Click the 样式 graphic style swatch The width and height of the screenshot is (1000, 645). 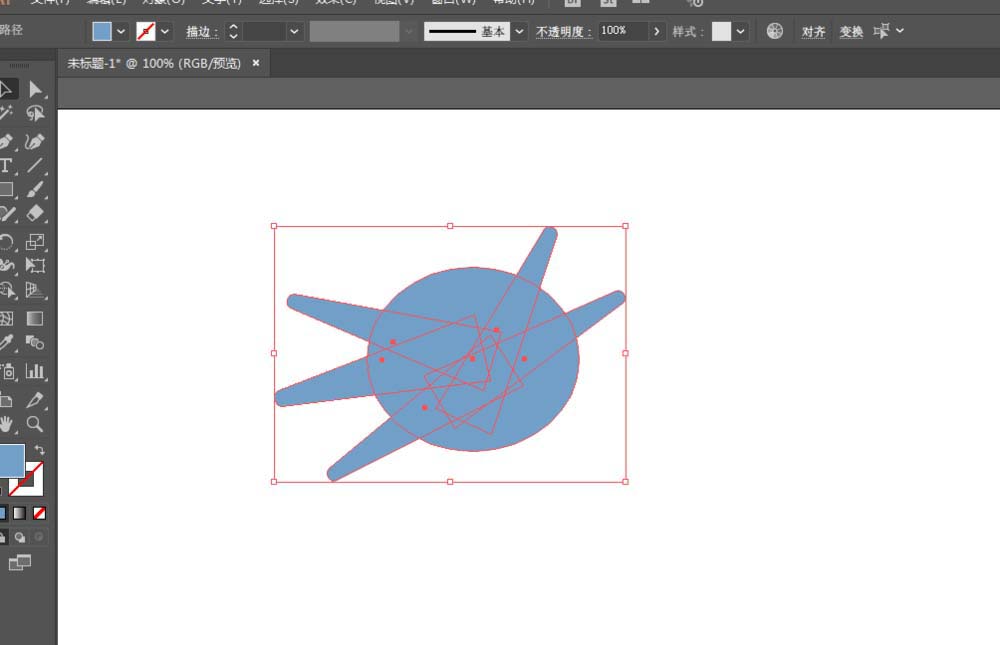(721, 31)
